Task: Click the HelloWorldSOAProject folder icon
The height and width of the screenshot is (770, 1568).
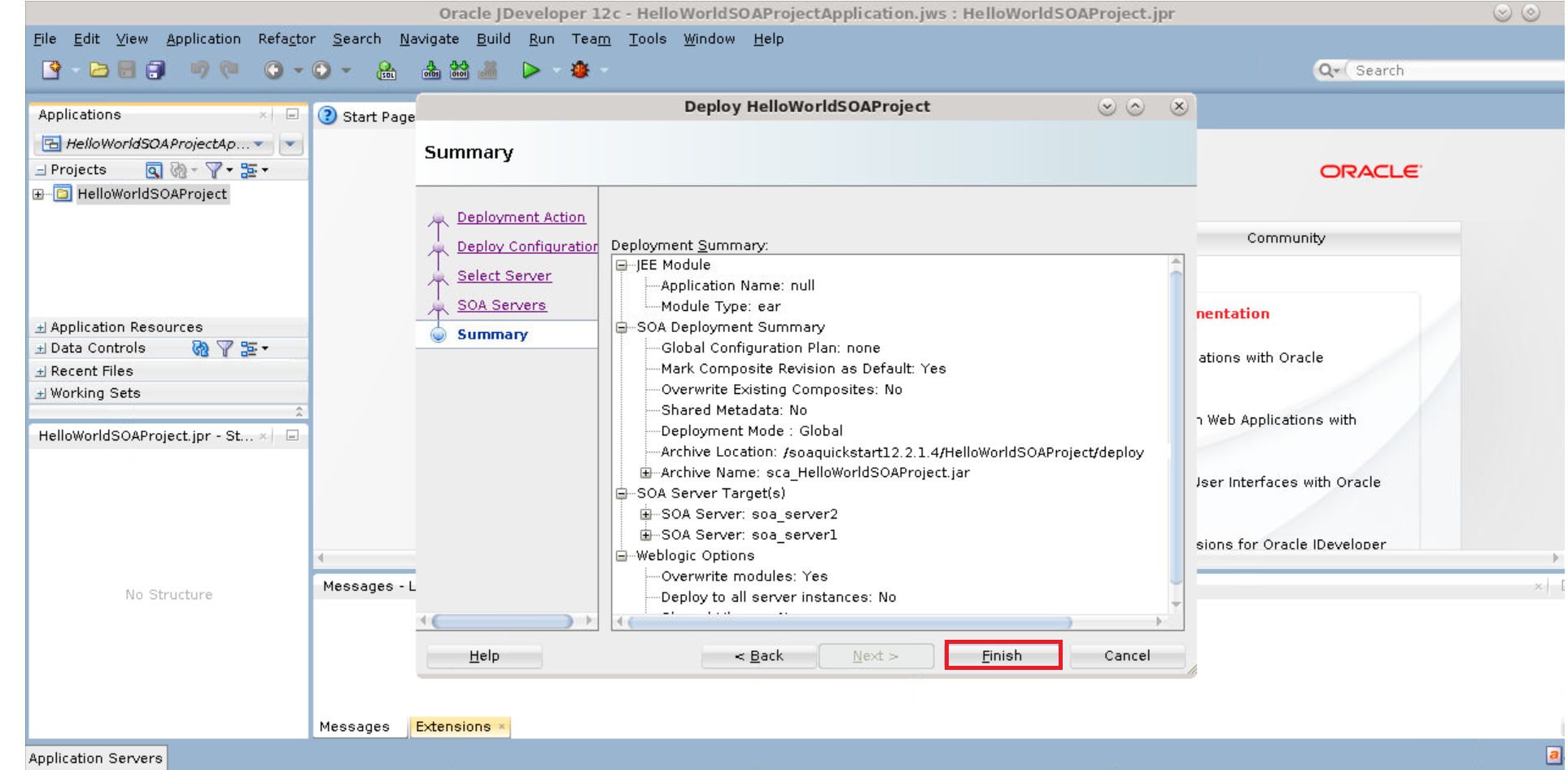Action: pyautogui.click(x=63, y=194)
